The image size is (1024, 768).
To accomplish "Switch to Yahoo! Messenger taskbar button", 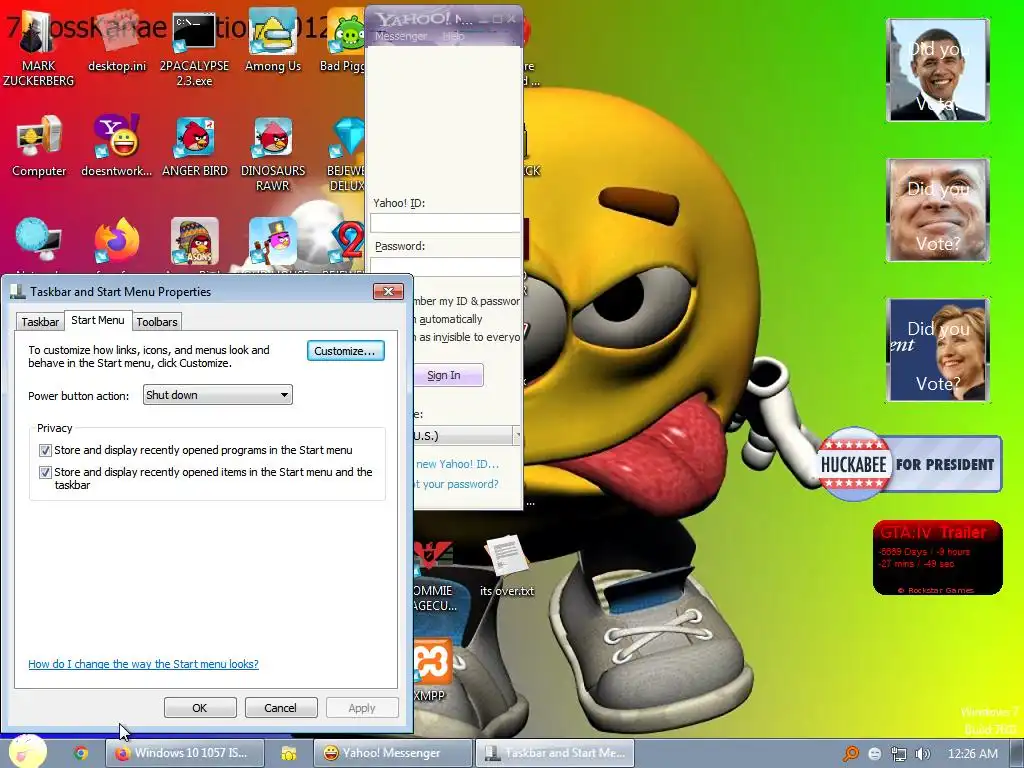I will tap(392, 753).
